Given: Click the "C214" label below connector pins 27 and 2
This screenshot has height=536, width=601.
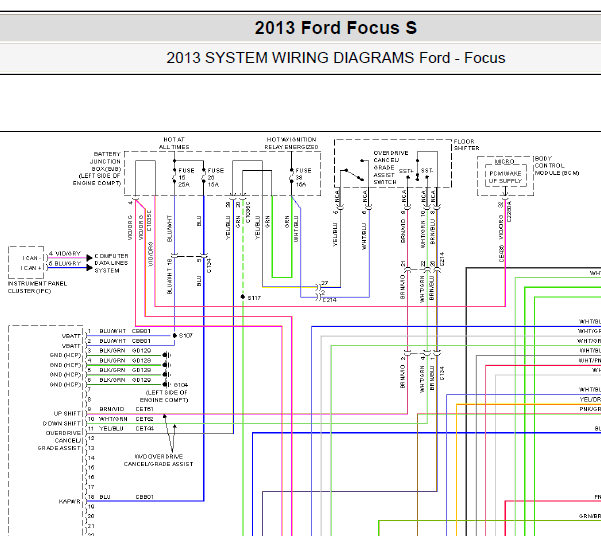Looking at the screenshot, I should (329, 300).
